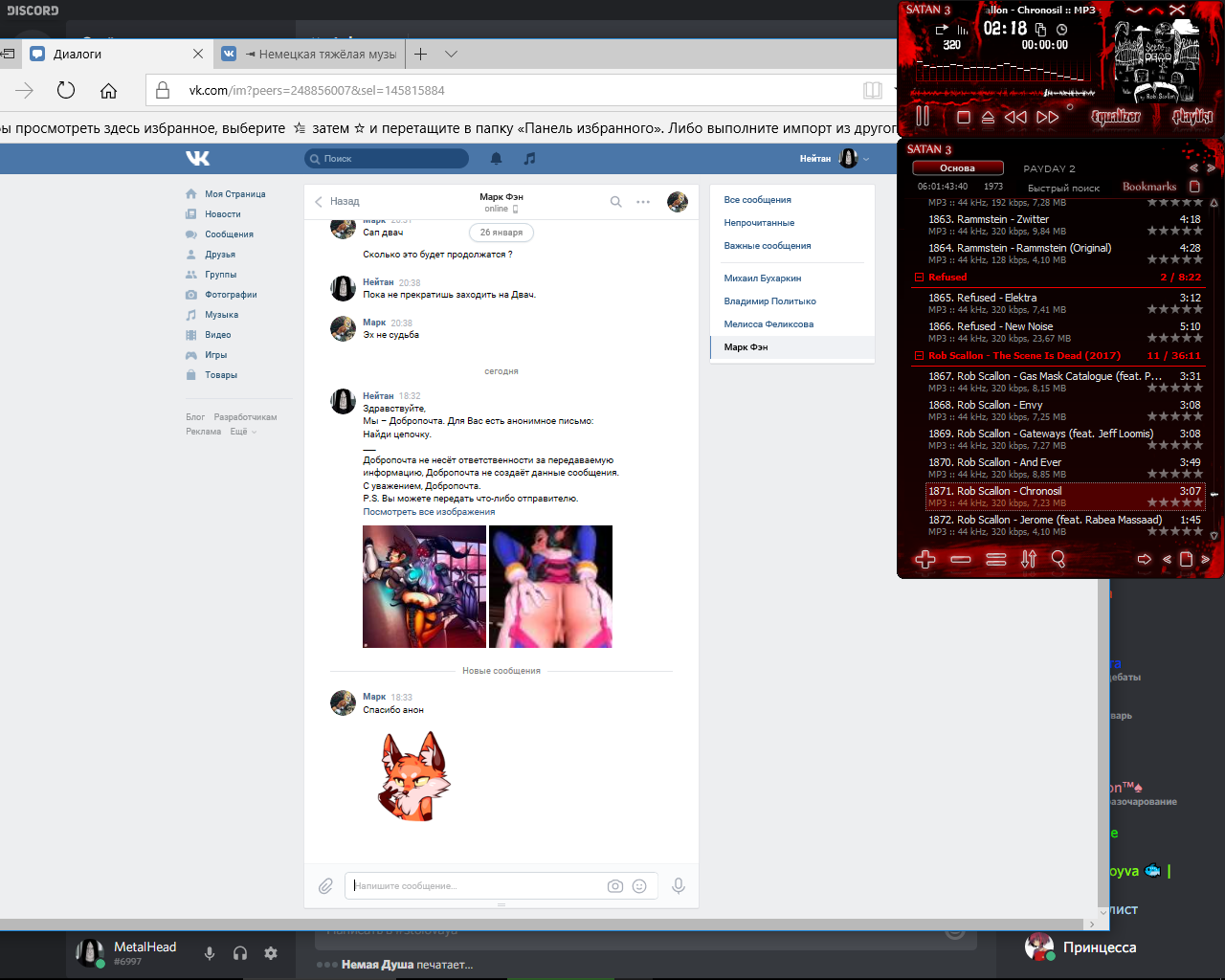Select track 1870 Rob Scallon - And Ever
The width and height of the screenshot is (1225, 980).
[1062, 468]
